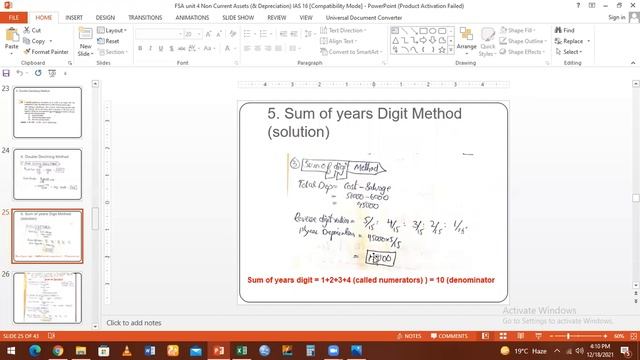
Task: Toggle Italic formatting
Action: 151,49
